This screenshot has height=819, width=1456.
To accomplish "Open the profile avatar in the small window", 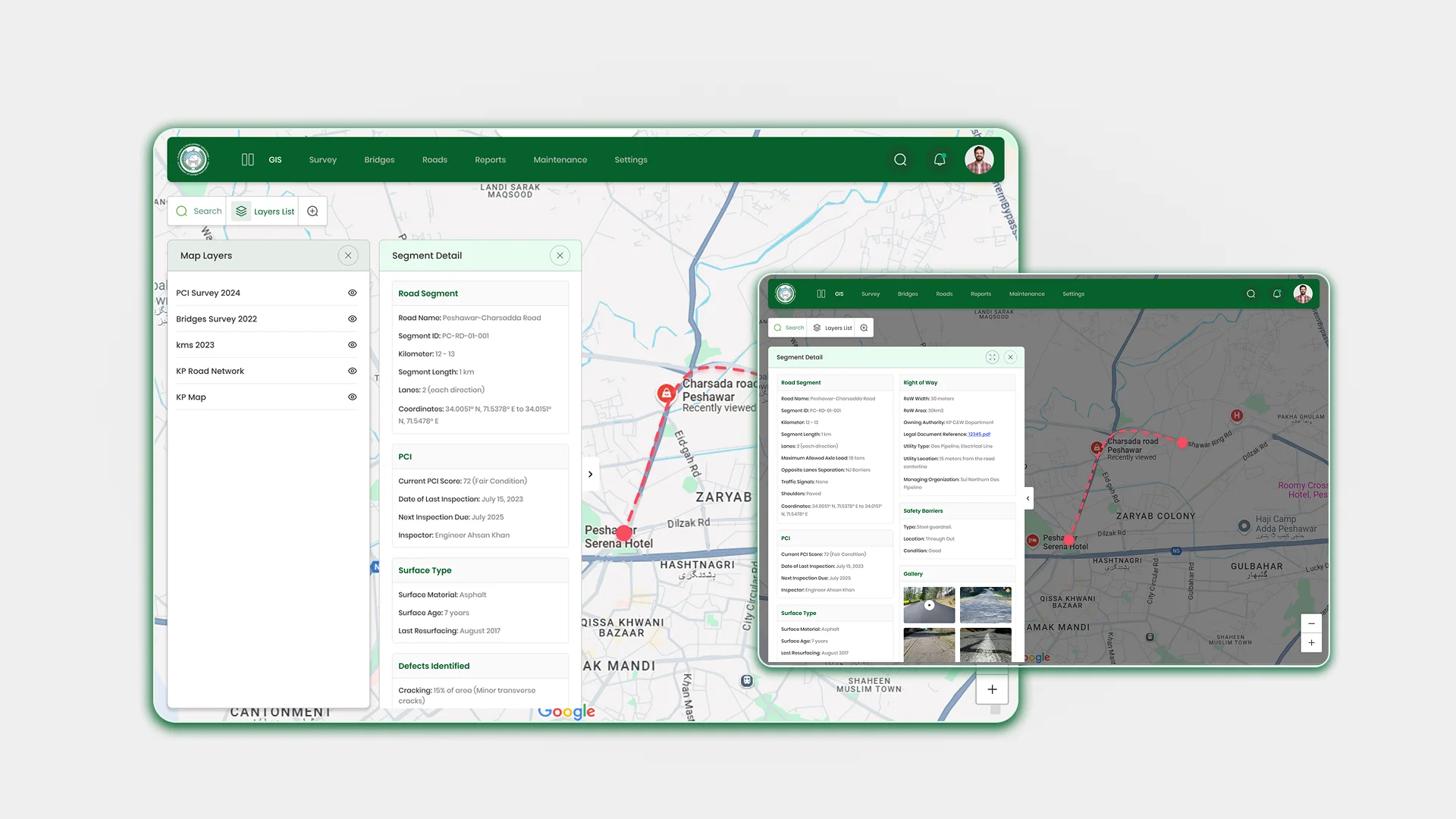I will pos(1303,293).
